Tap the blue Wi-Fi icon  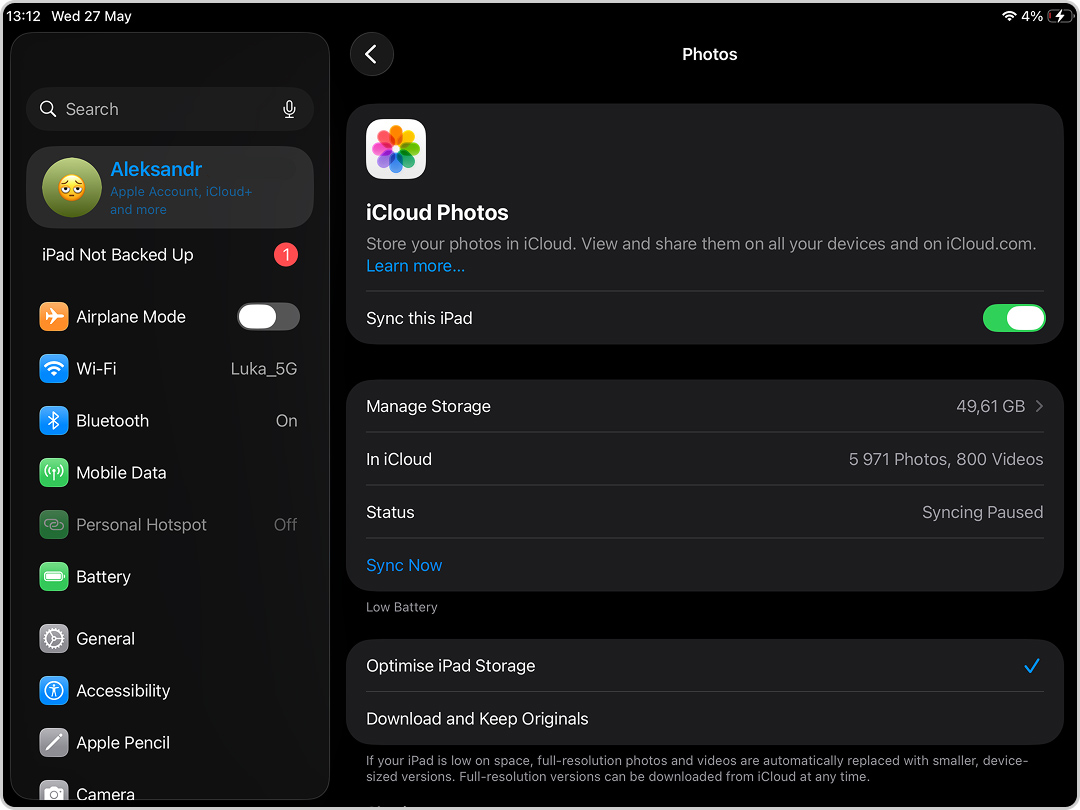coord(54,368)
